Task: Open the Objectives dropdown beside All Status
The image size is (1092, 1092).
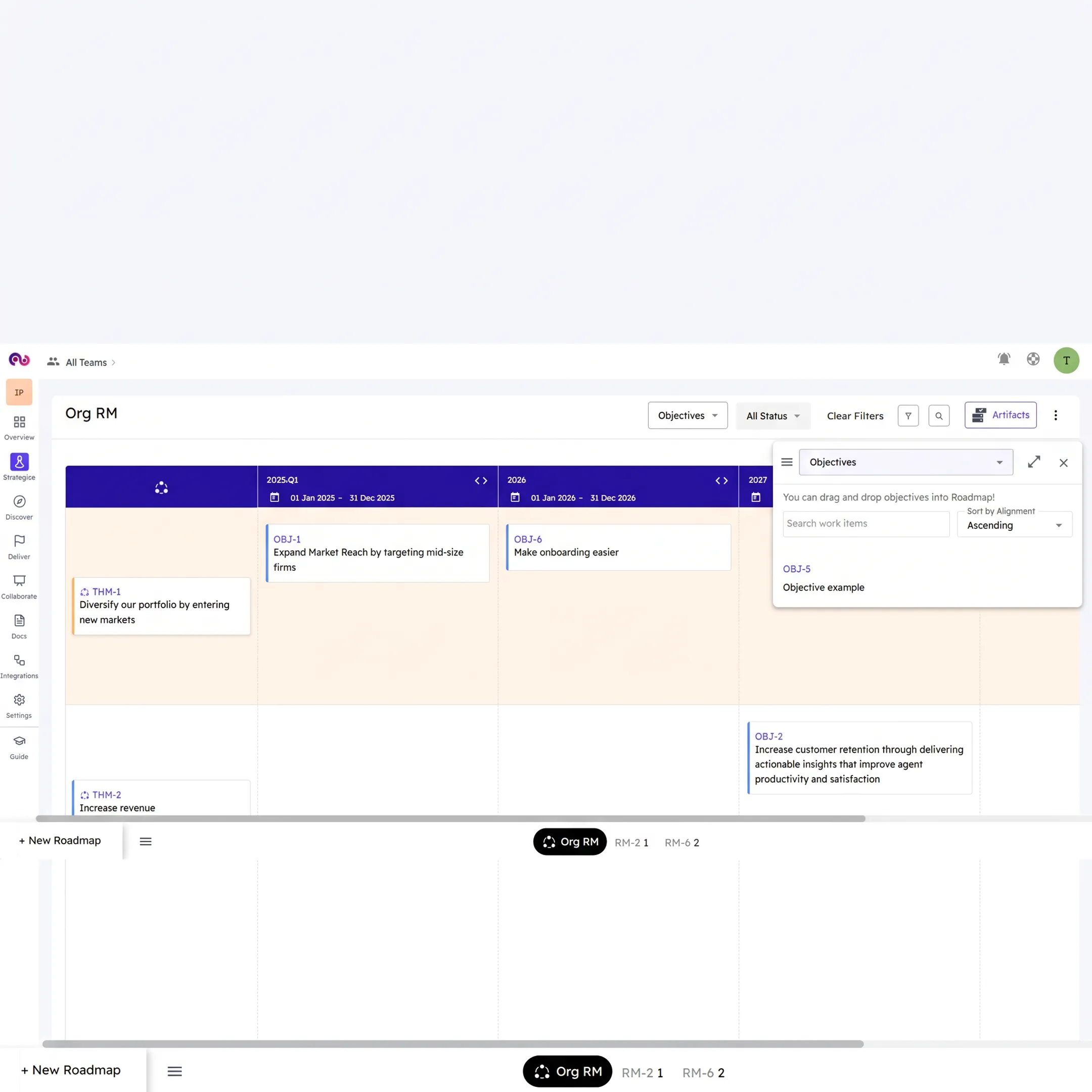Action: 688,416
